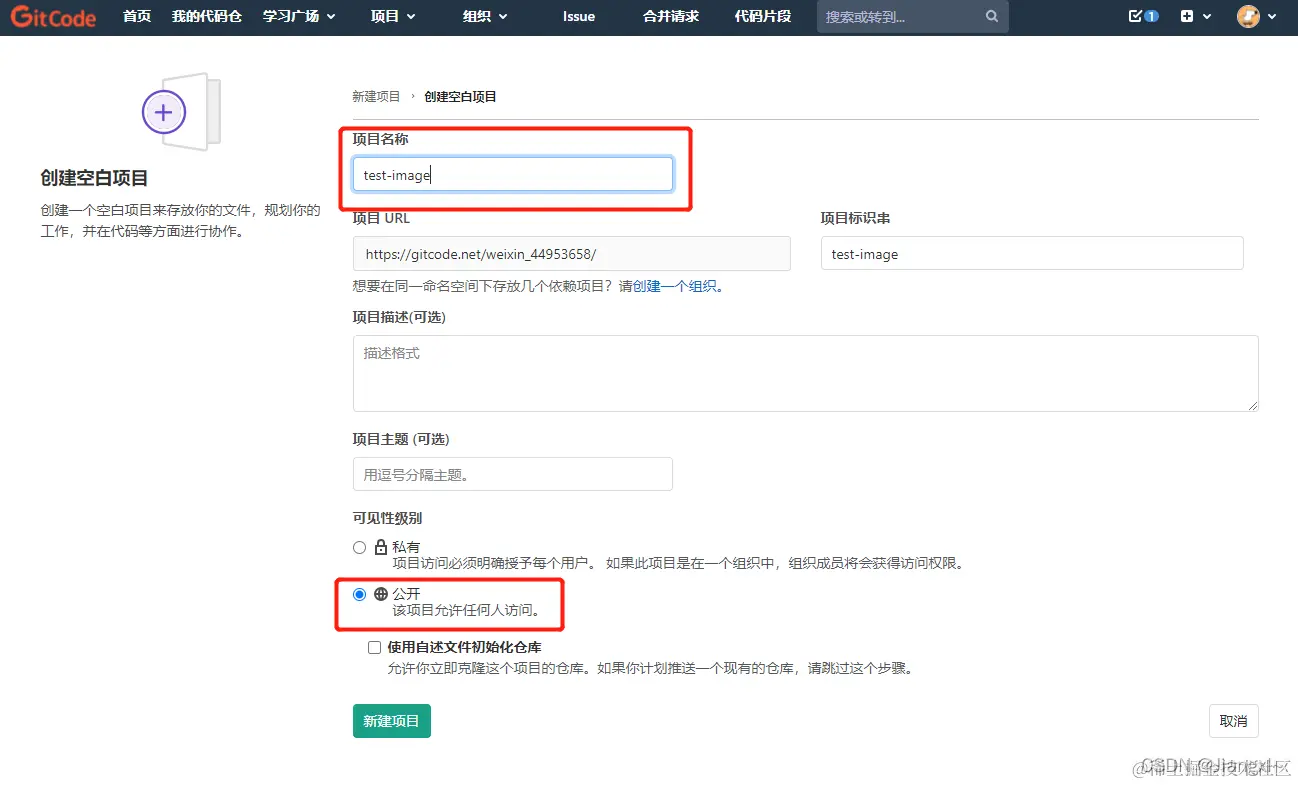Open the 组织 dropdown menu
This screenshot has height=785, width=1298.
(x=484, y=16)
